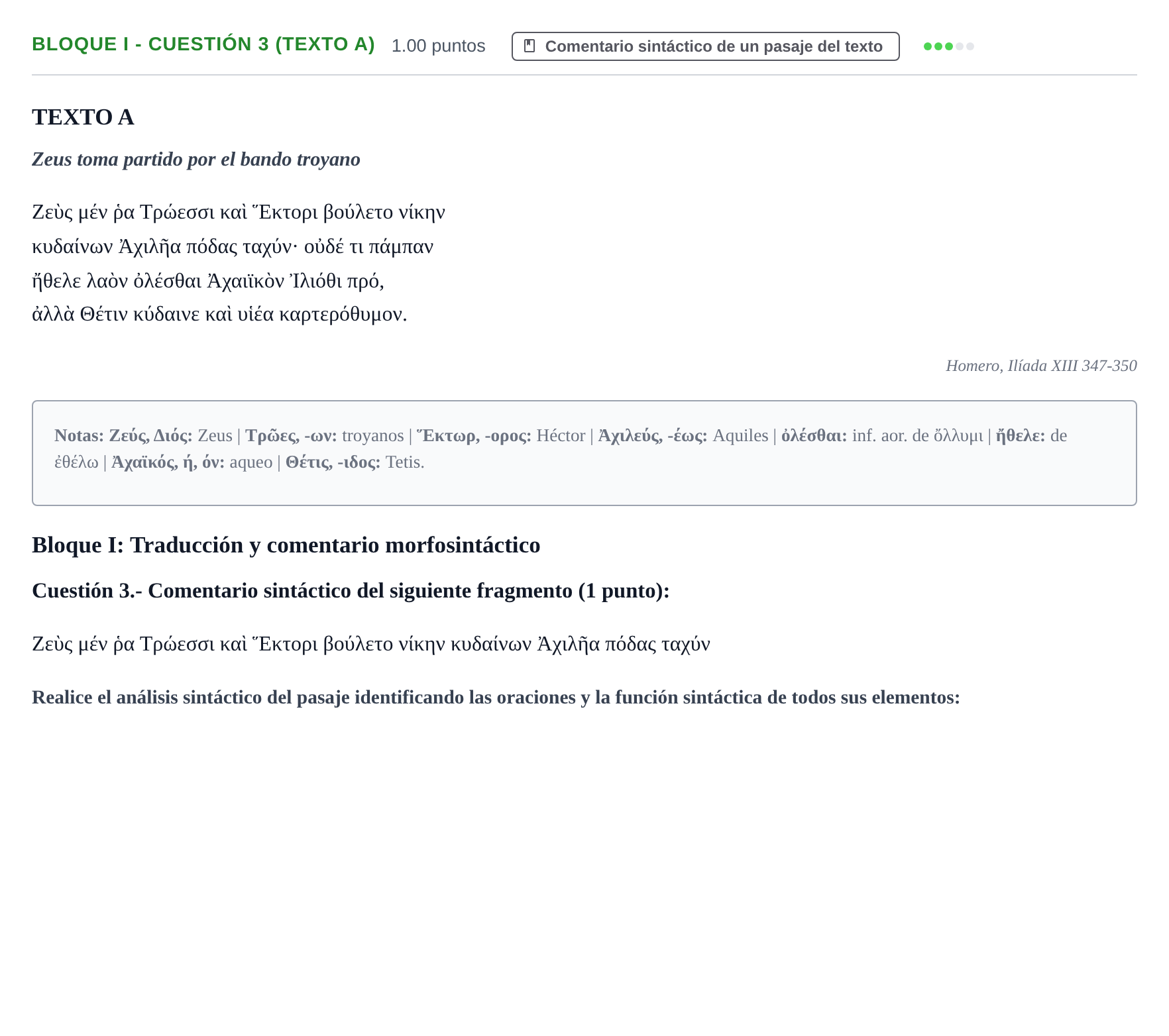This screenshot has width=1169, height=1036.
Task: Click the note entry 'Ἕκτωρ, -ορος: Héctor'
Action: [501, 436]
